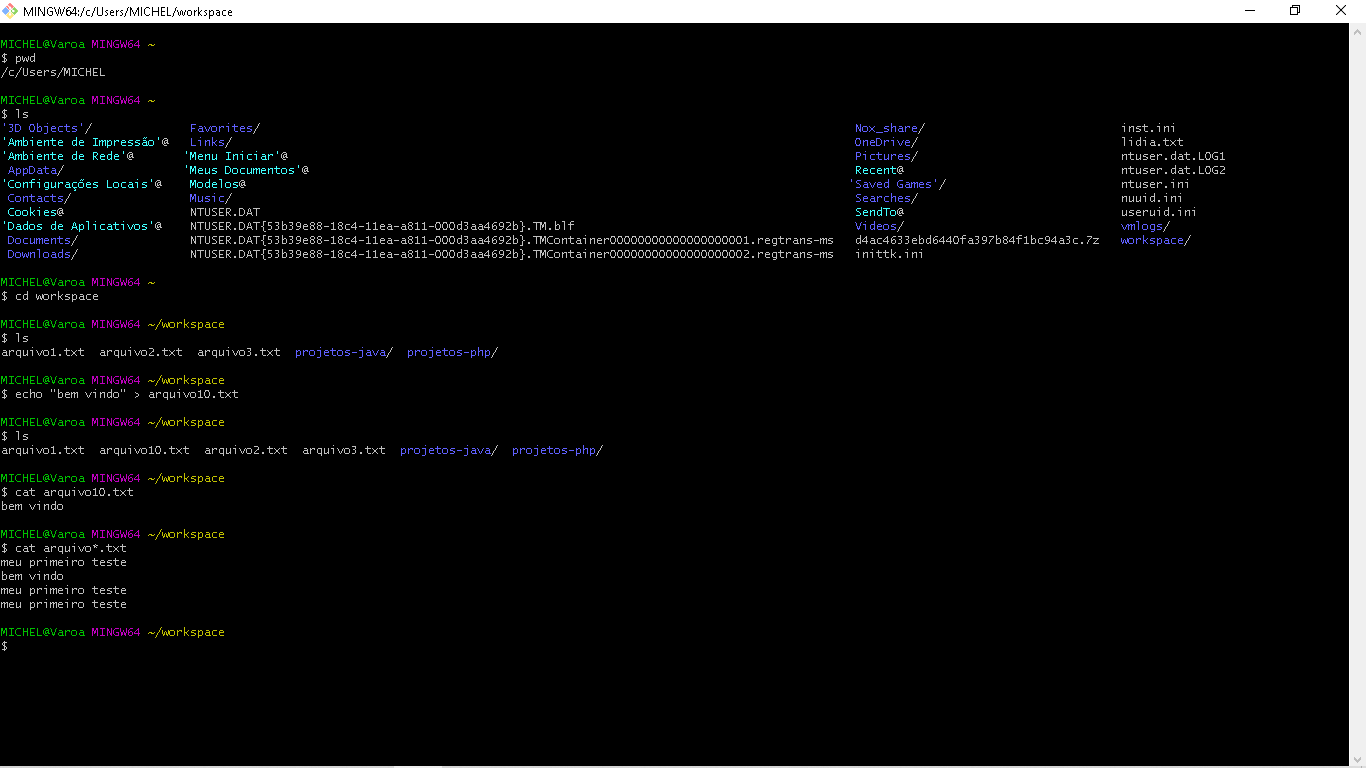
Task: Click arquivo10.txt in the ls file listing
Action: (144, 450)
